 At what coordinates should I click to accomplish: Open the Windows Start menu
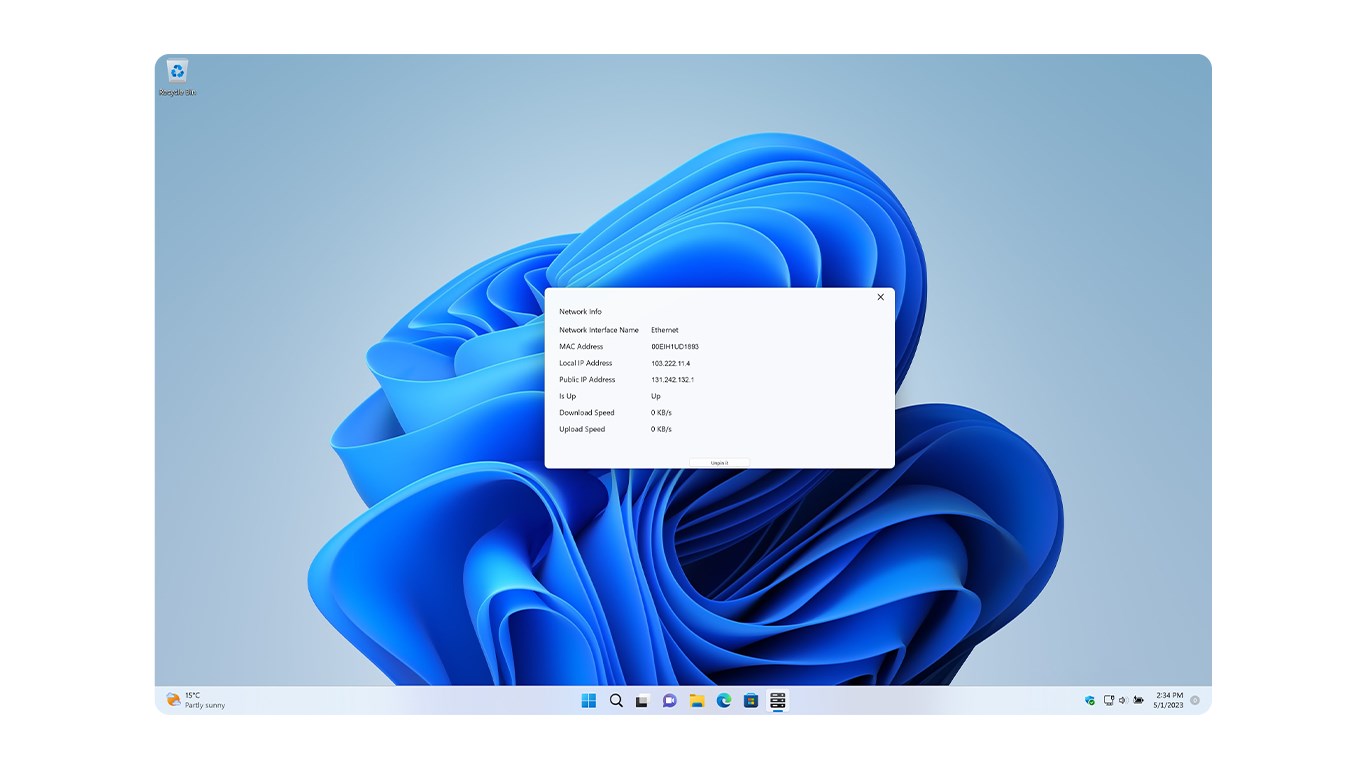pyautogui.click(x=589, y=700)
